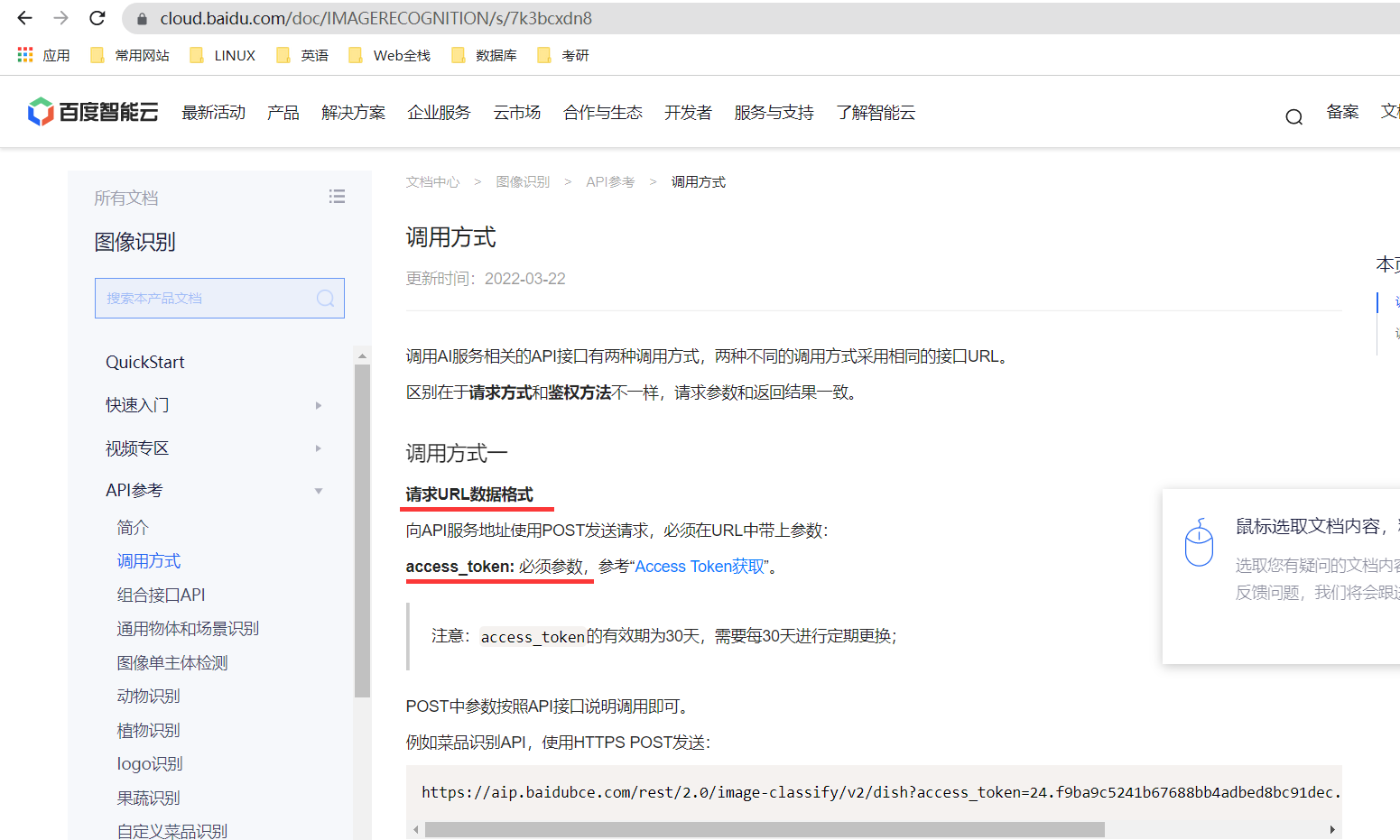Screen dimensions: 1400x840
Task: Click the code block scroll right arrow
Action: [x=1332, y=829]
